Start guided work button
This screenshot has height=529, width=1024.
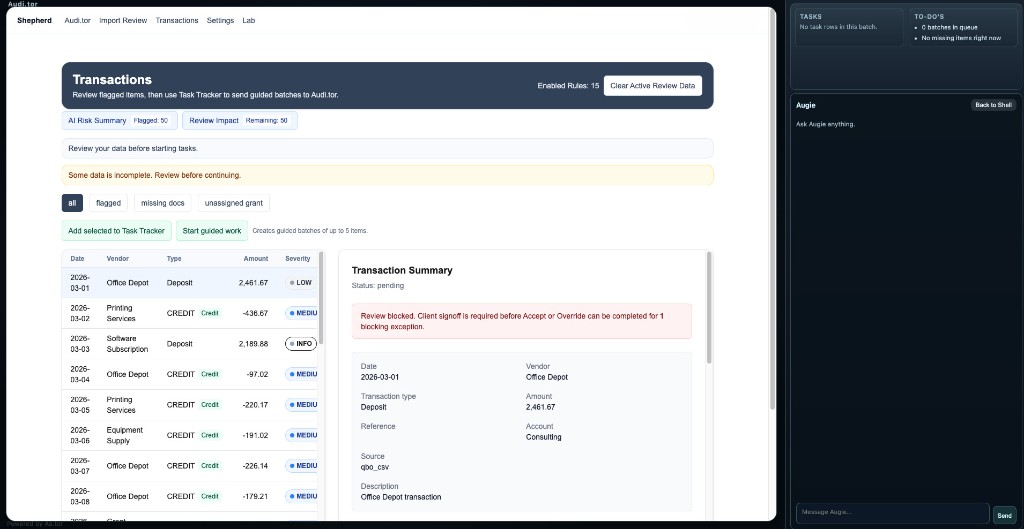212,231
